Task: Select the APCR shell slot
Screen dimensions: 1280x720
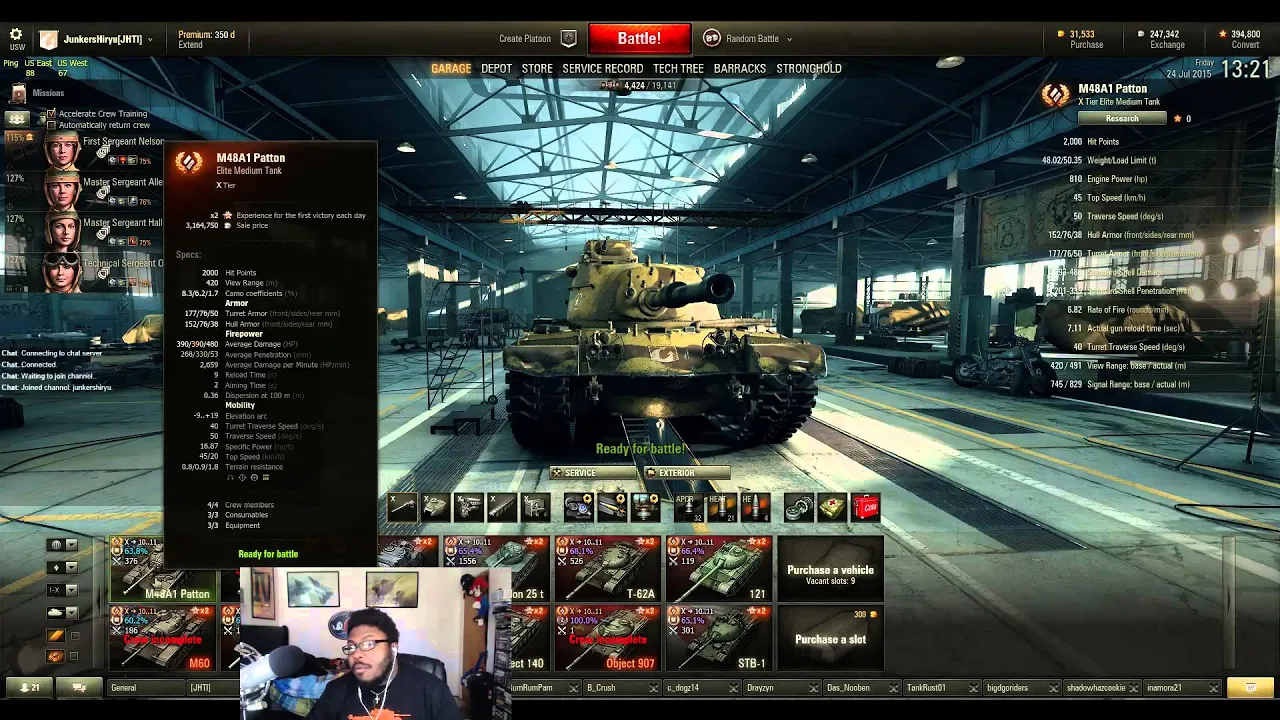Action: (x=688, y=507)
